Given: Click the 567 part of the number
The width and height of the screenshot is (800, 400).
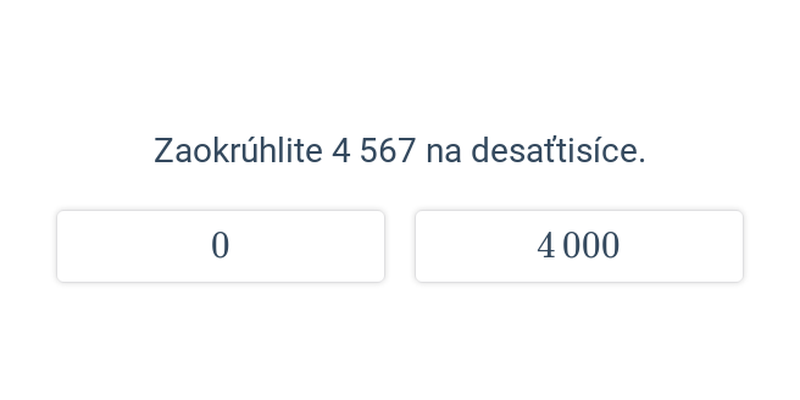Looking at the screenshot, I should click(x=388, y=151).
